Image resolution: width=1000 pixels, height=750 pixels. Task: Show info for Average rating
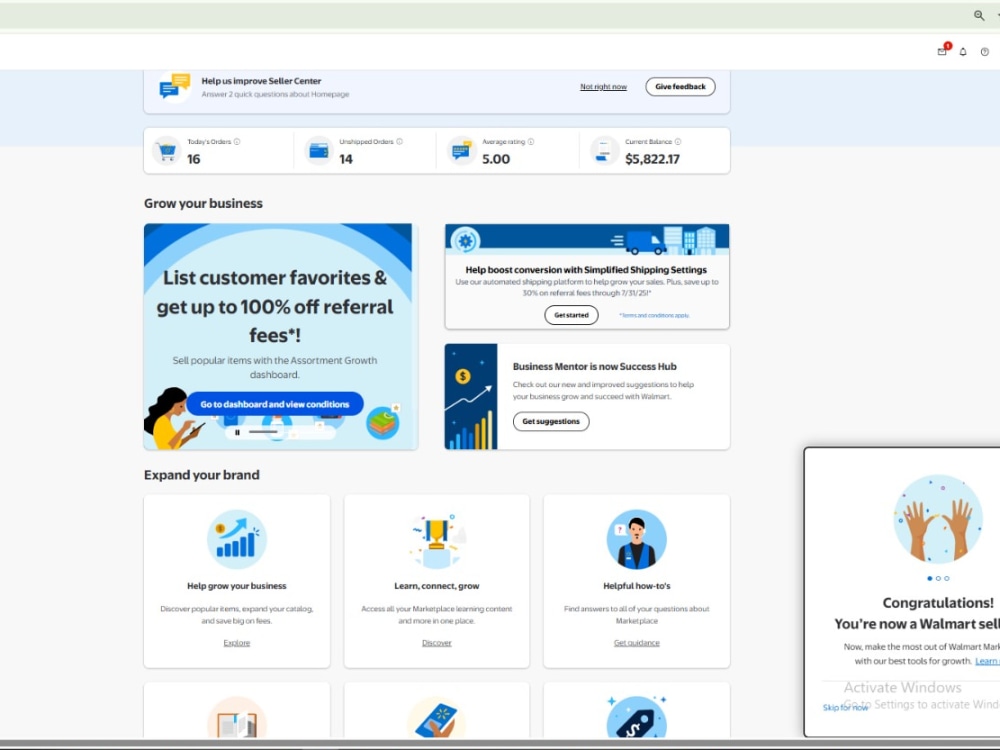click(531, 142)
